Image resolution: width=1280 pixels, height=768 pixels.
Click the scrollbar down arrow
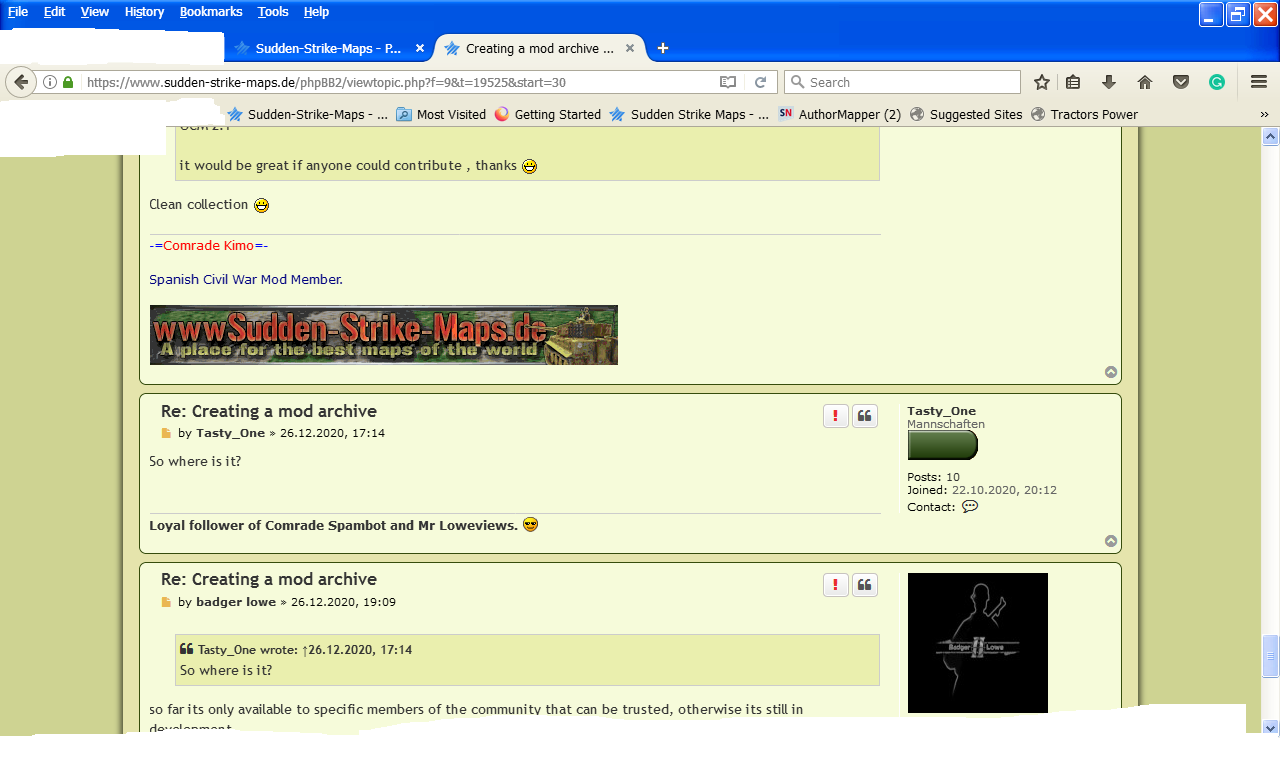point(1271,727)
